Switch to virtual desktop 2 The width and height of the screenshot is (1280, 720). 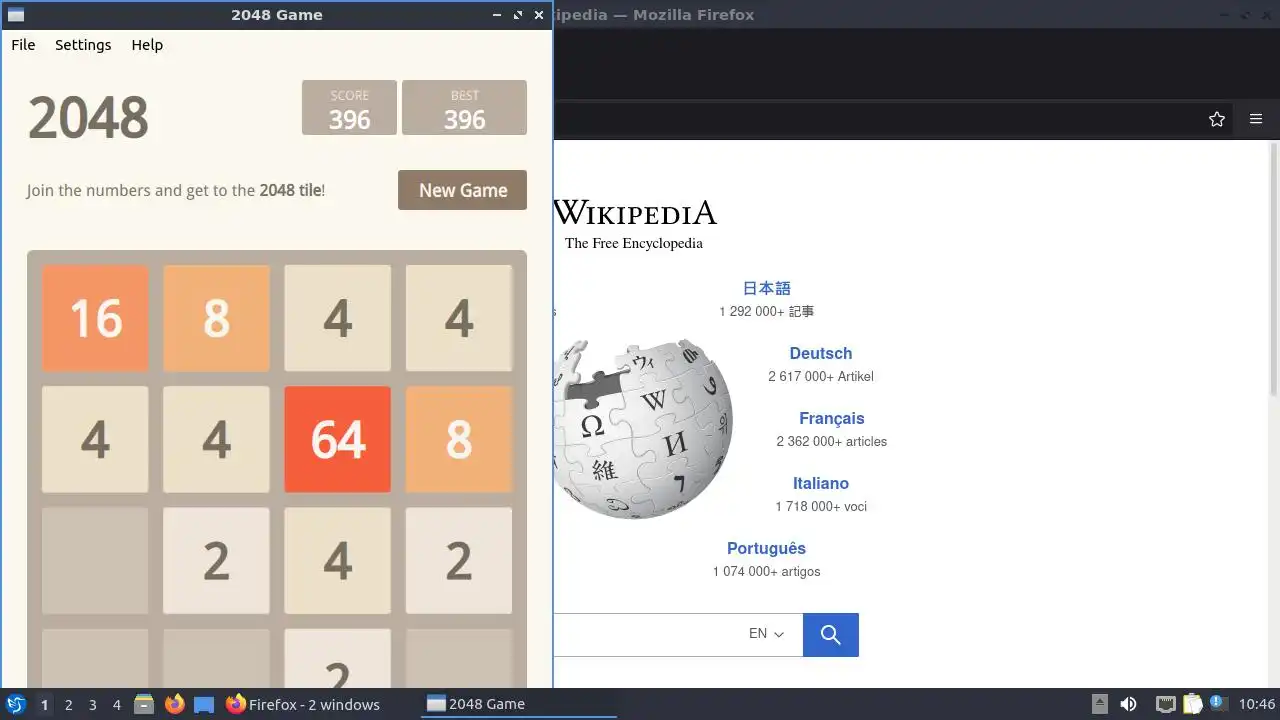(69, 705)
